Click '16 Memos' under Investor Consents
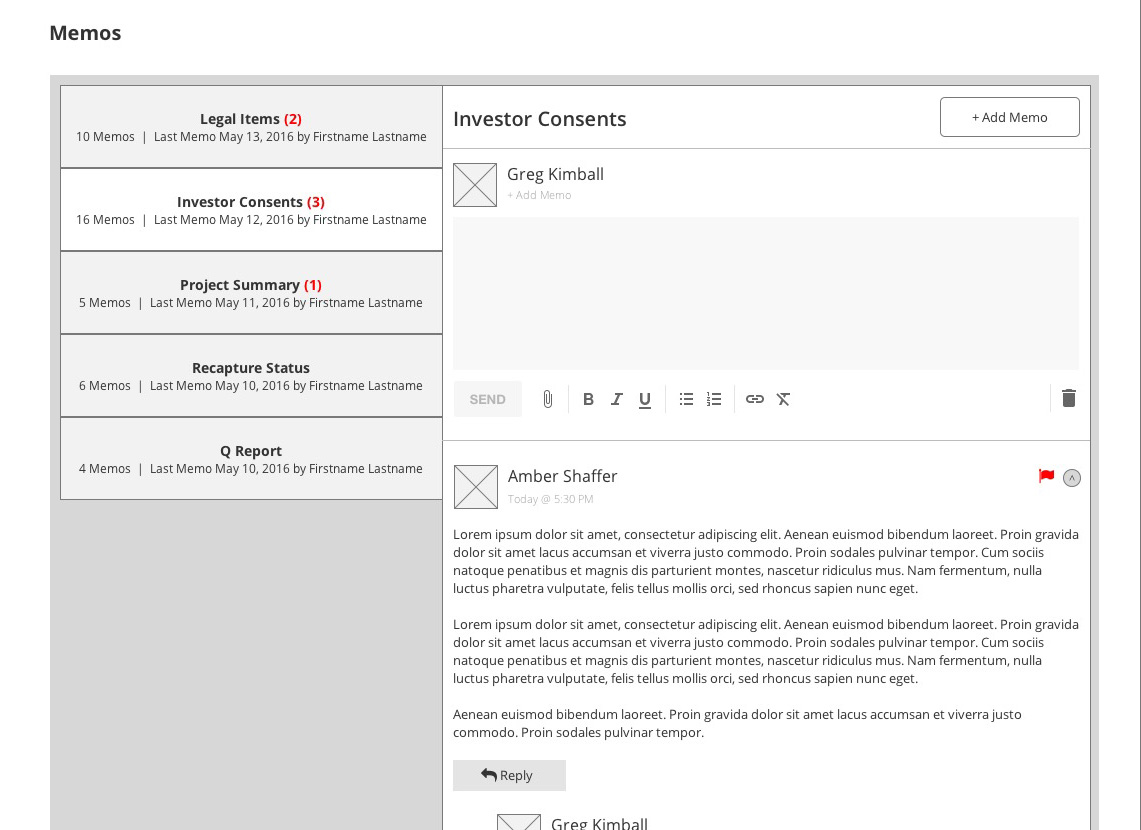1141x830 pixels. (106, 220)
